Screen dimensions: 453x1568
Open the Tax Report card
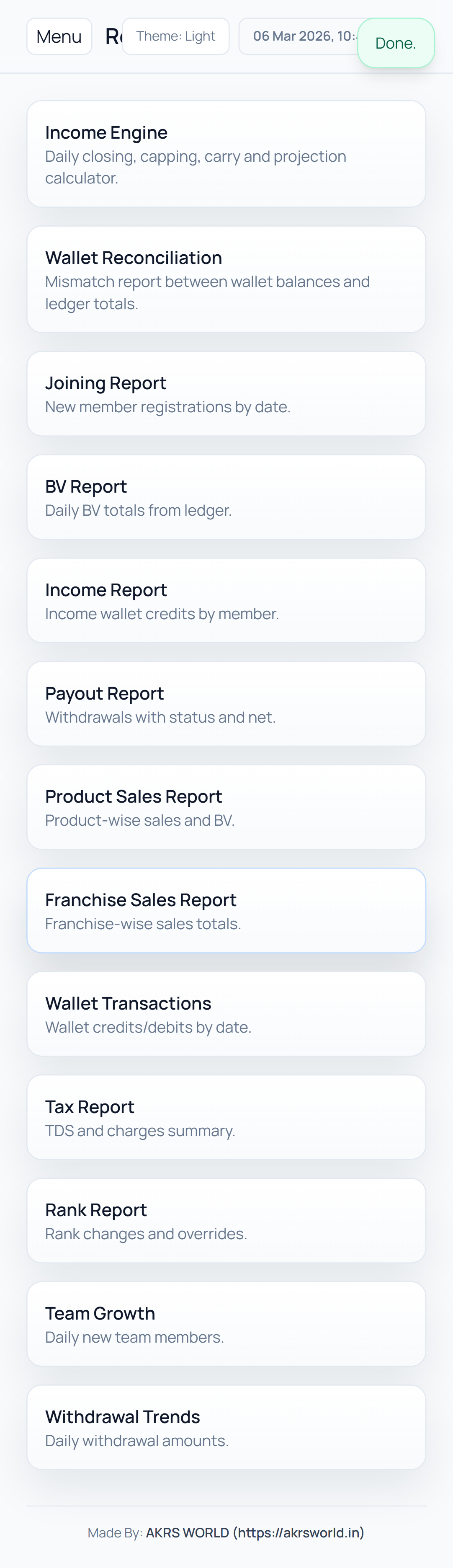226,1118
